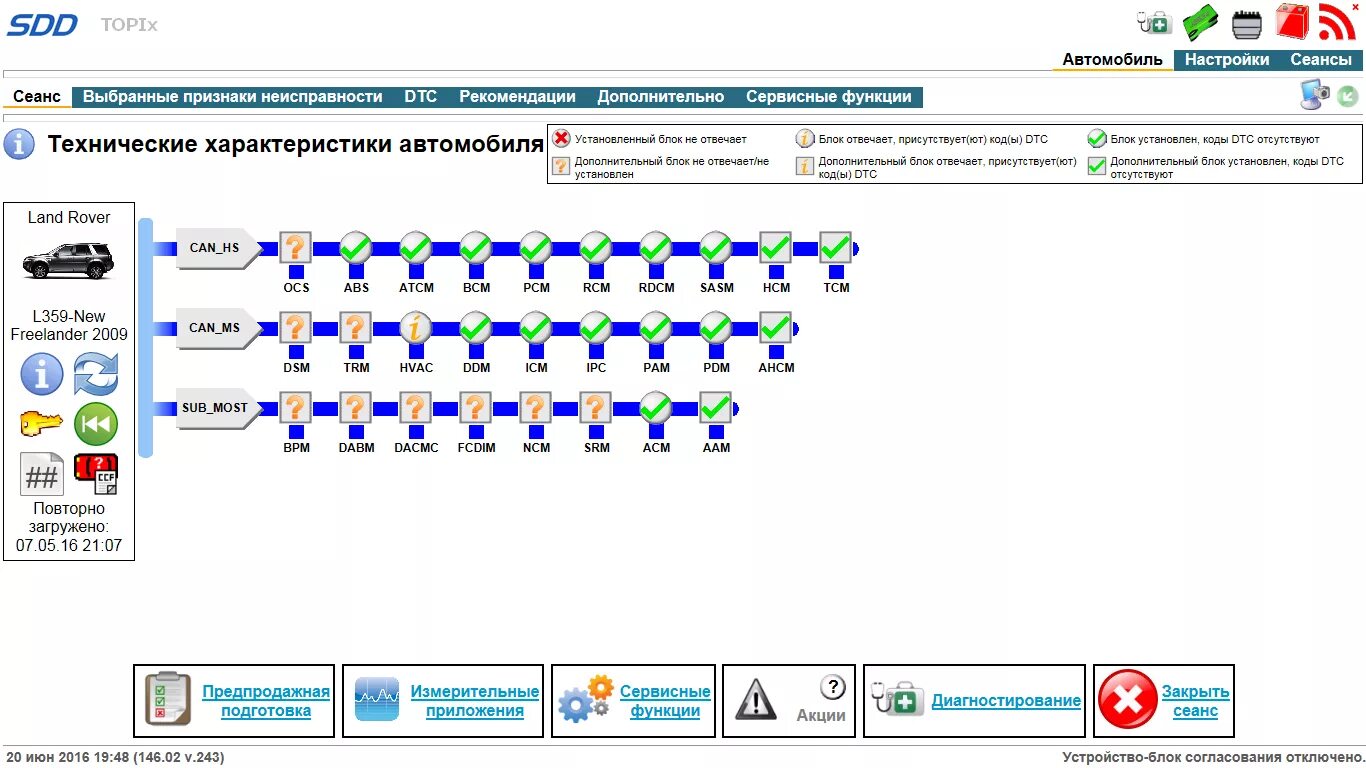Open the Дополнительно tab
Screen dimensions: 1366x768
point(661,97)
